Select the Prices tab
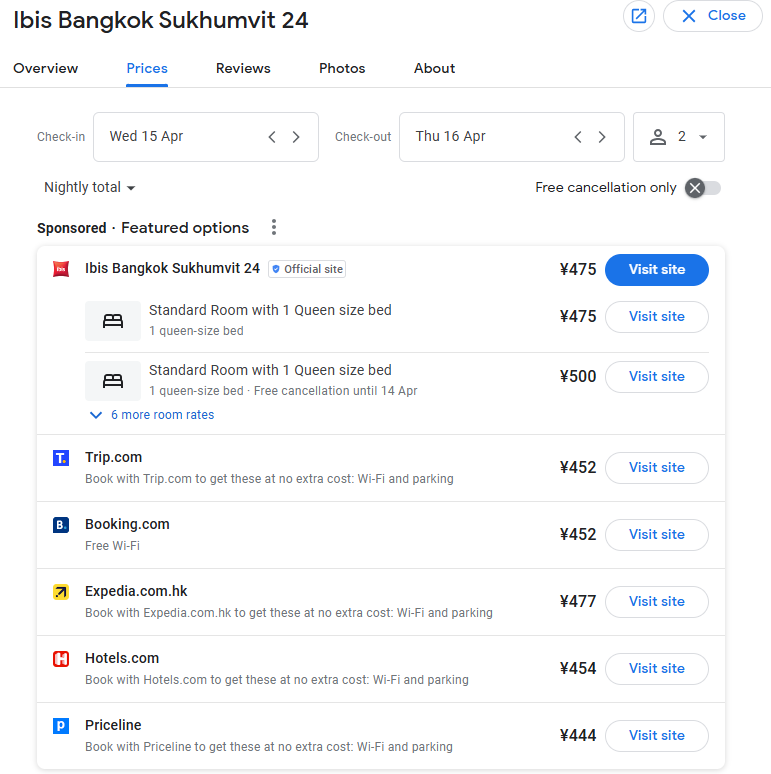771x774 pixels. click(x=147, y=68)
